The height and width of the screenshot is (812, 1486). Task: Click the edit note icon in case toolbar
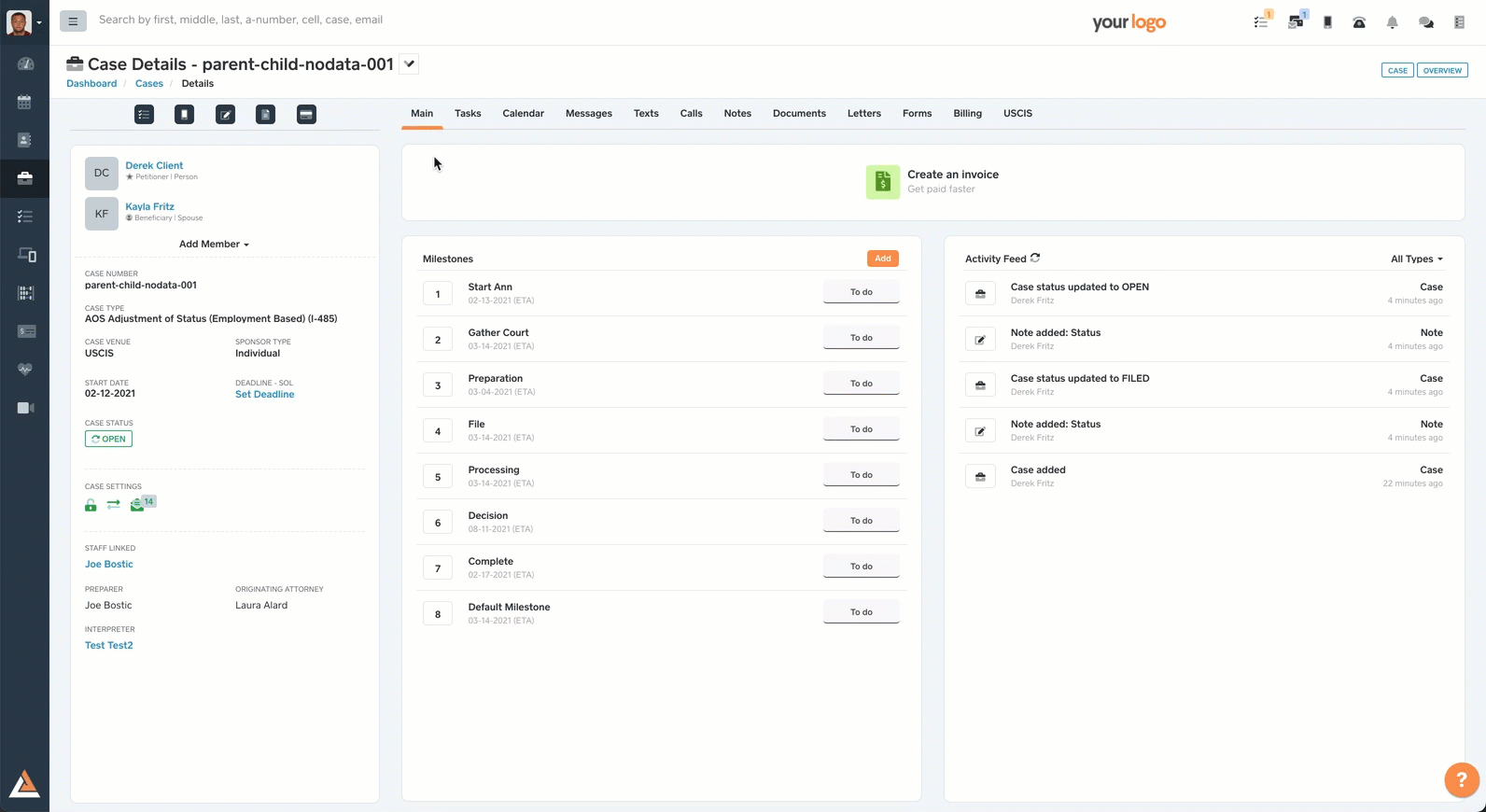coord(225,115)
